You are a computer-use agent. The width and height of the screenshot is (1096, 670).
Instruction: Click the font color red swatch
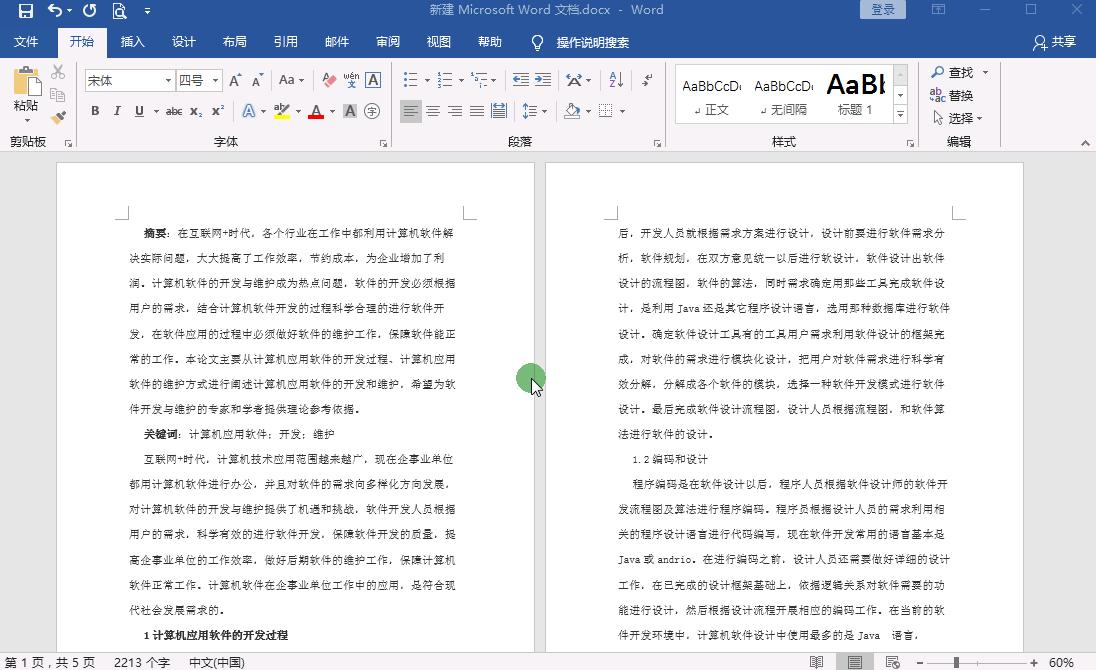coord(316,118)
